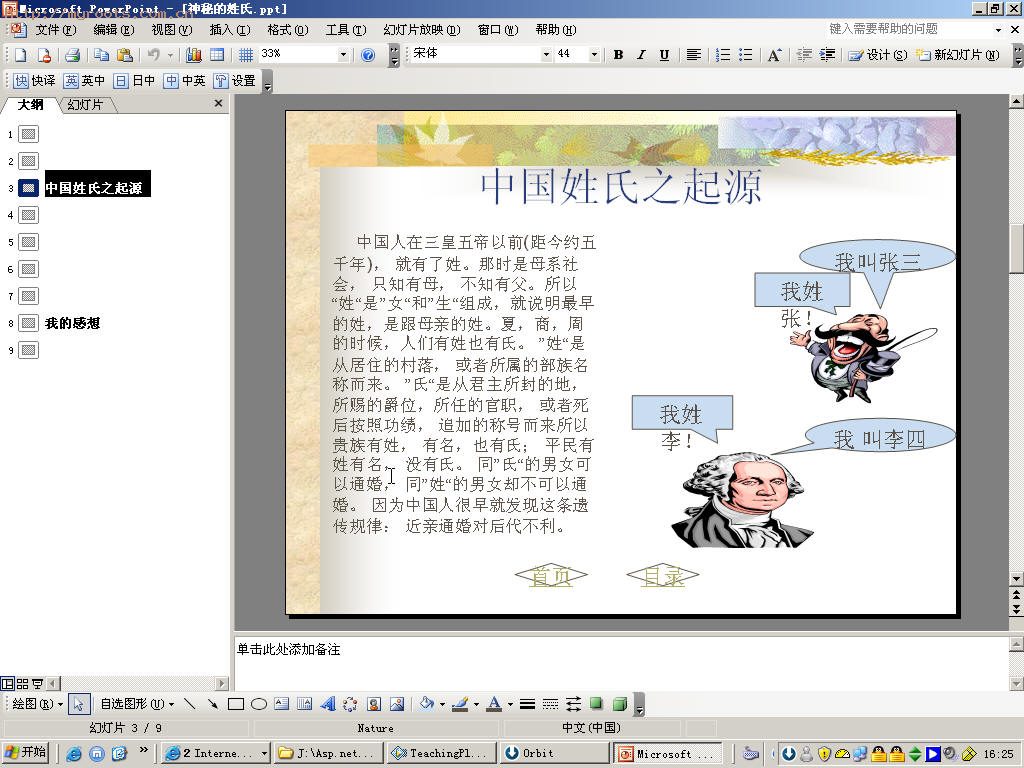Screen dimensions: 1024x768
Task: Insert a chart using the chart icon
Action: (x=194, y=55)
